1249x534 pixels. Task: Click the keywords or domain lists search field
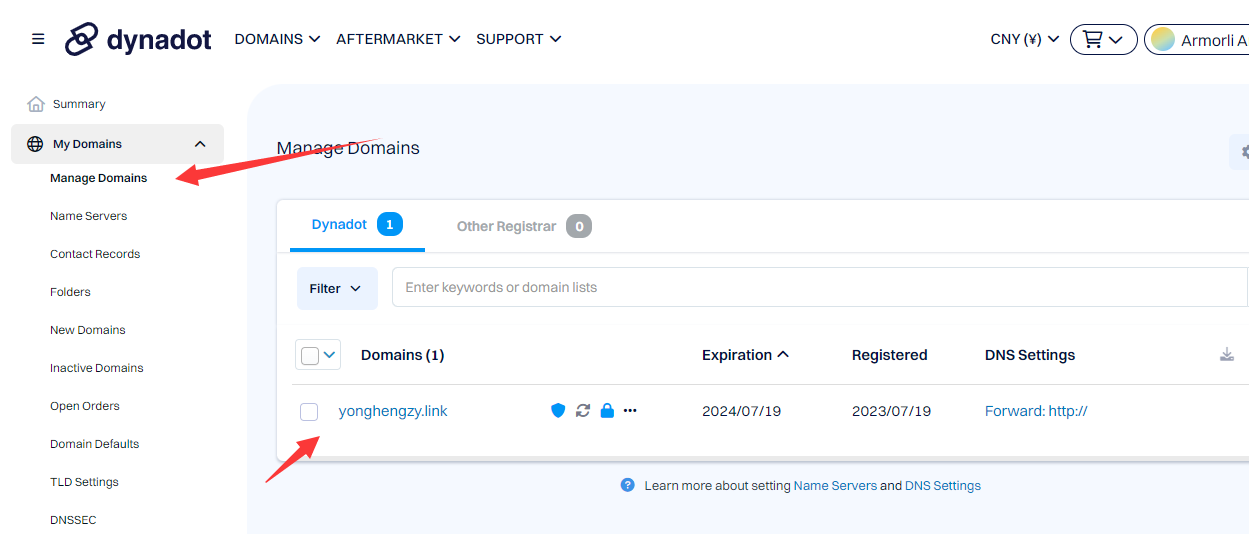tap(820, 287)
